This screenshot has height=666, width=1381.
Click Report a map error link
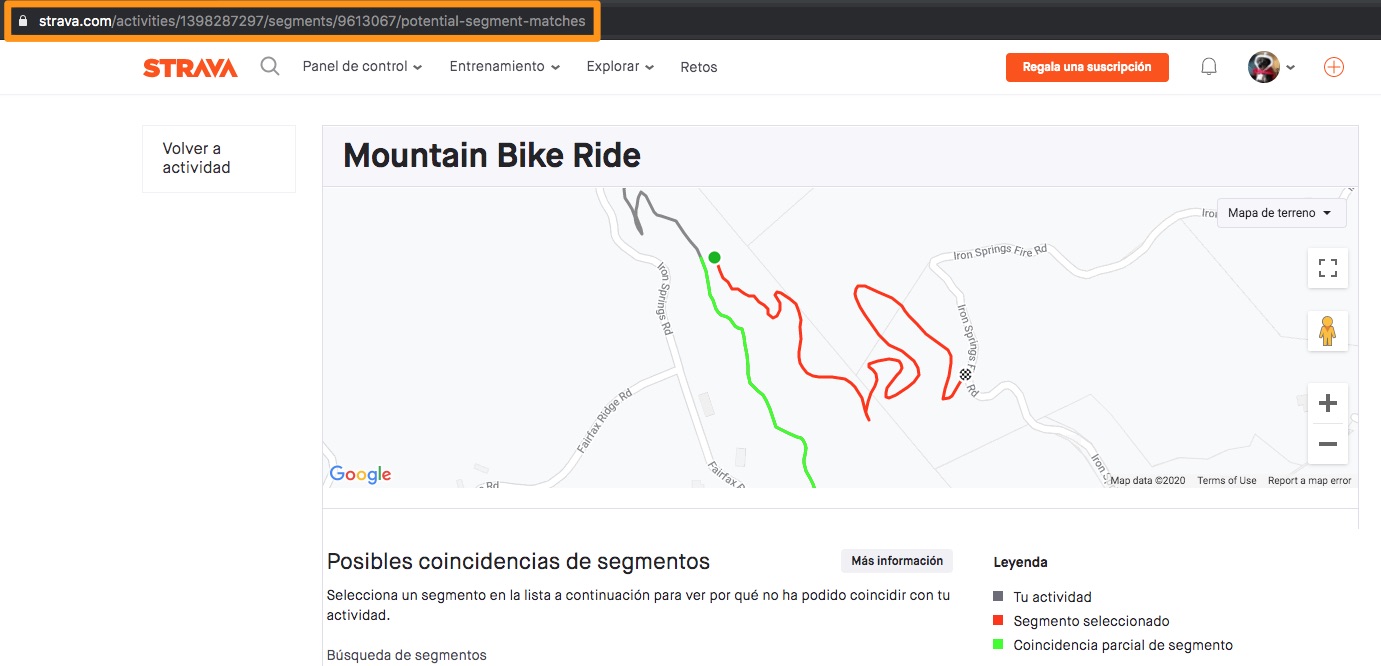point(1309,481)
